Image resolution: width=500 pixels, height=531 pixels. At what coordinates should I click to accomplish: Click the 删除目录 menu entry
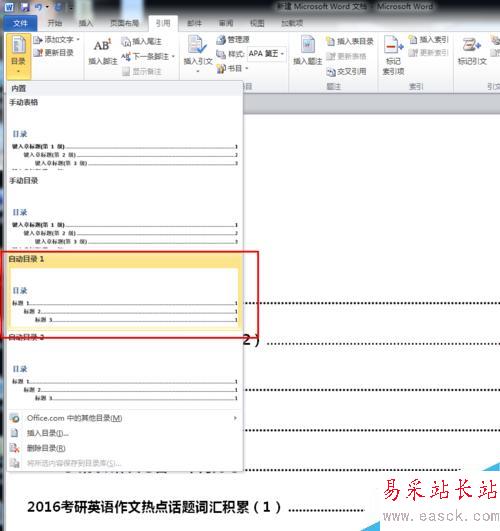tap(125, 448)
